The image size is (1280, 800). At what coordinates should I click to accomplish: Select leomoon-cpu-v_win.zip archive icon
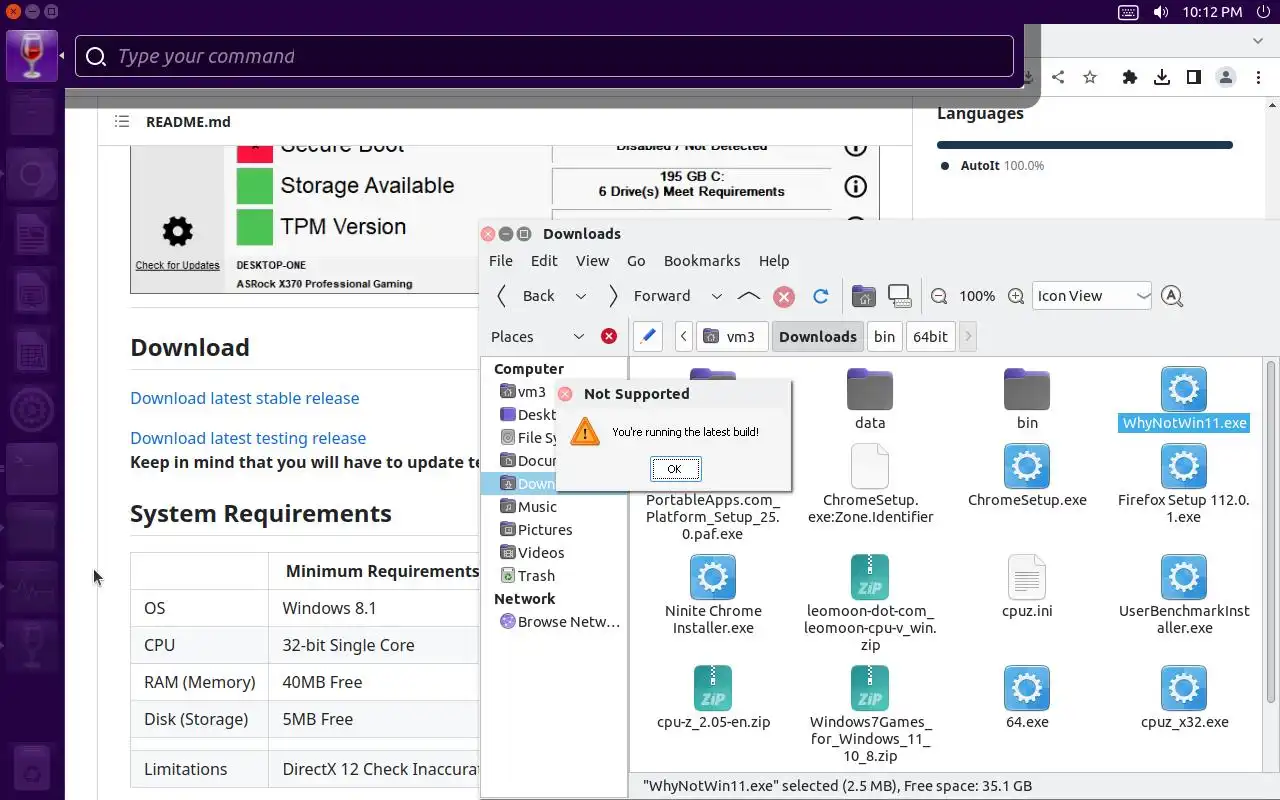[870, 577]
